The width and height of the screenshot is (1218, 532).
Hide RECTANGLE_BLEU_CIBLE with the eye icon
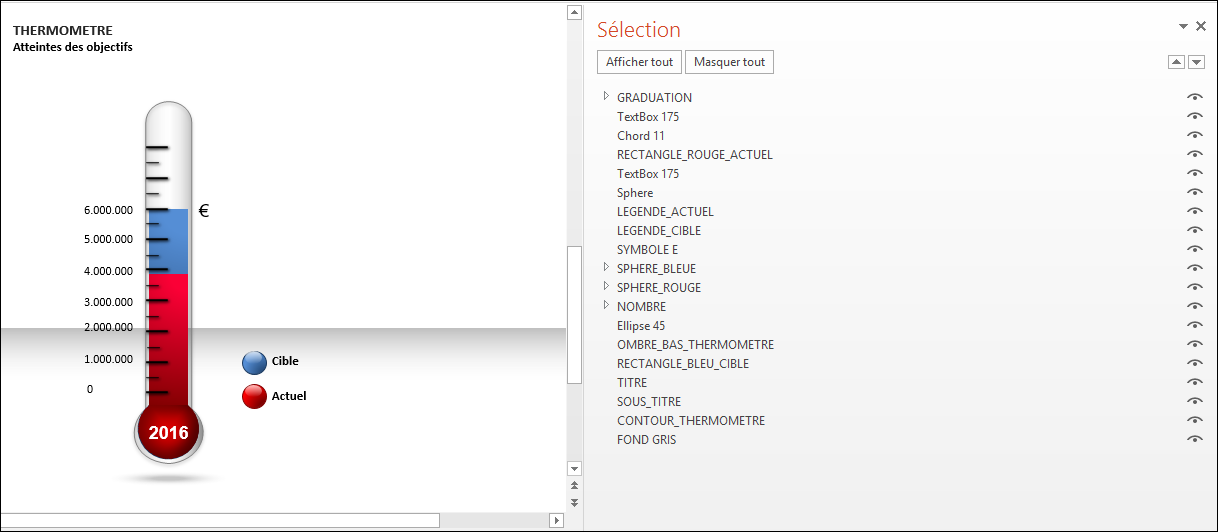point(1194,363)
